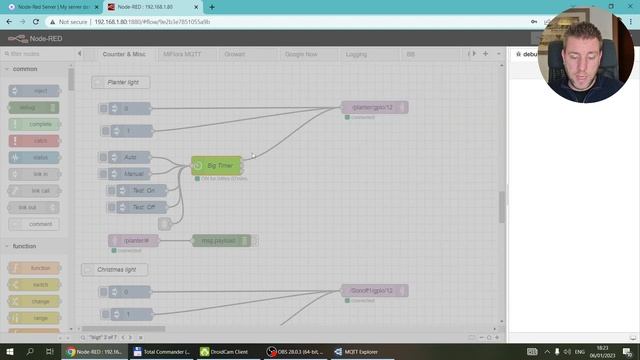The width and height of the screenshot is (640, 360).
Task: Select the Sonoff gpio/12 MQTT out node
Action: 375,291
